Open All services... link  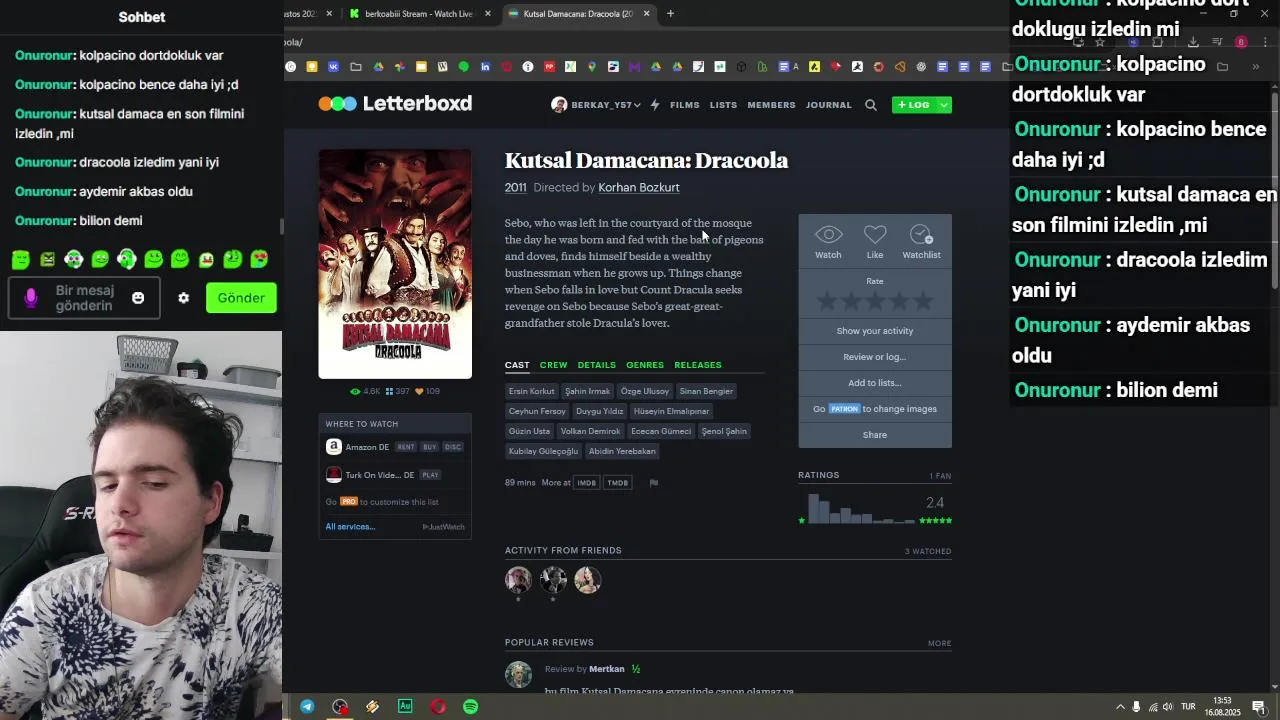350,527
